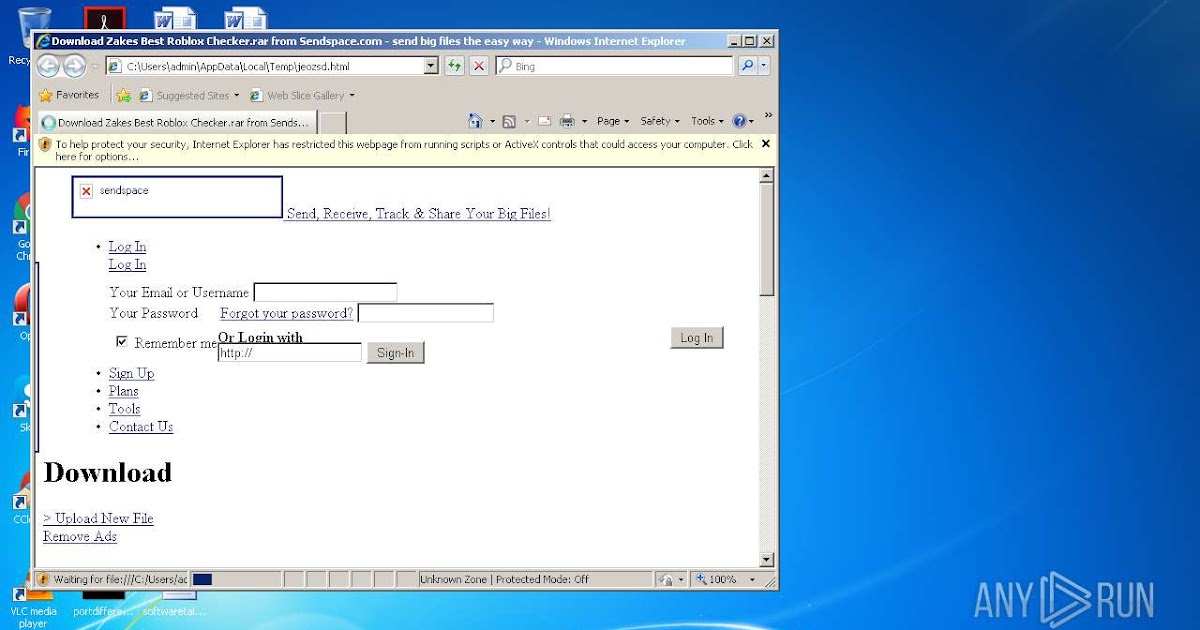
Task: Click the Upload New File link
Action: pyautogui.click(x=98, y=518)
